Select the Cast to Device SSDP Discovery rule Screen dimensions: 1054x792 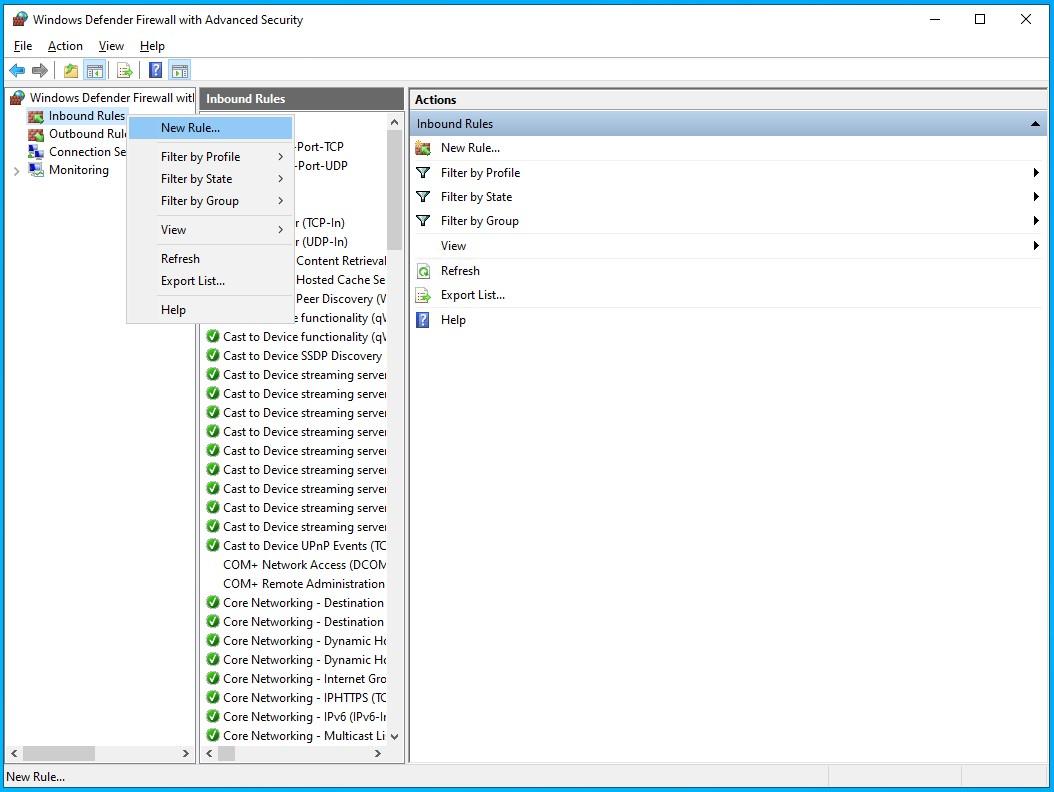[302, 356]
